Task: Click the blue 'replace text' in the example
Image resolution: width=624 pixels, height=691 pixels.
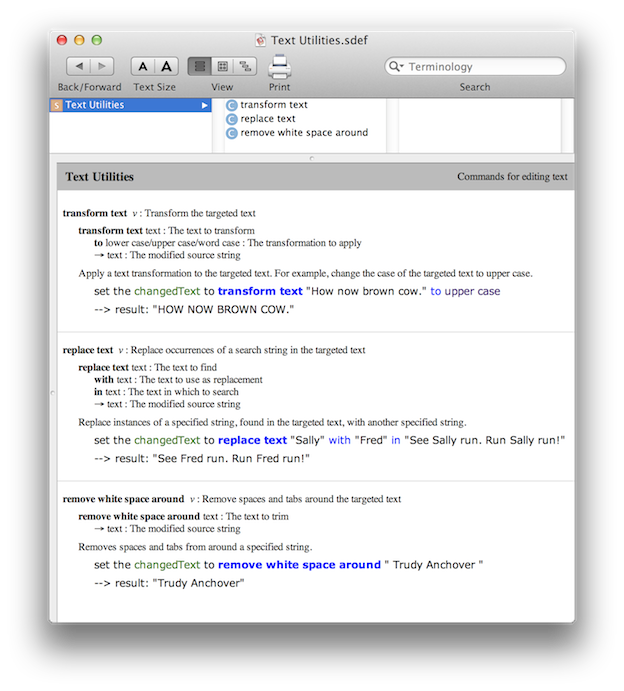Action: [x=253, y=440]
